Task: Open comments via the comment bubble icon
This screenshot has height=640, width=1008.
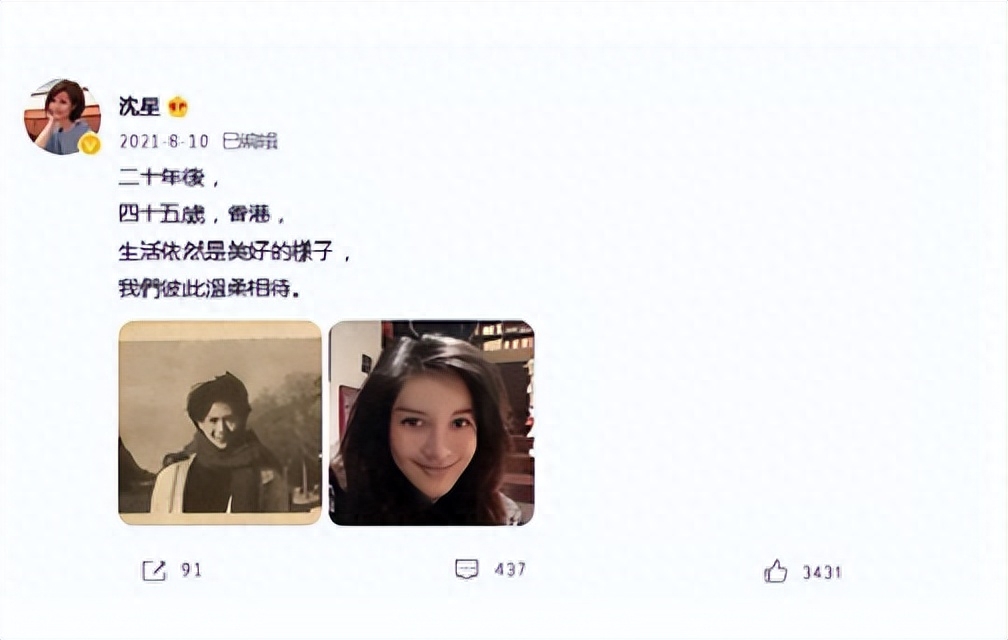Action: 467,569
